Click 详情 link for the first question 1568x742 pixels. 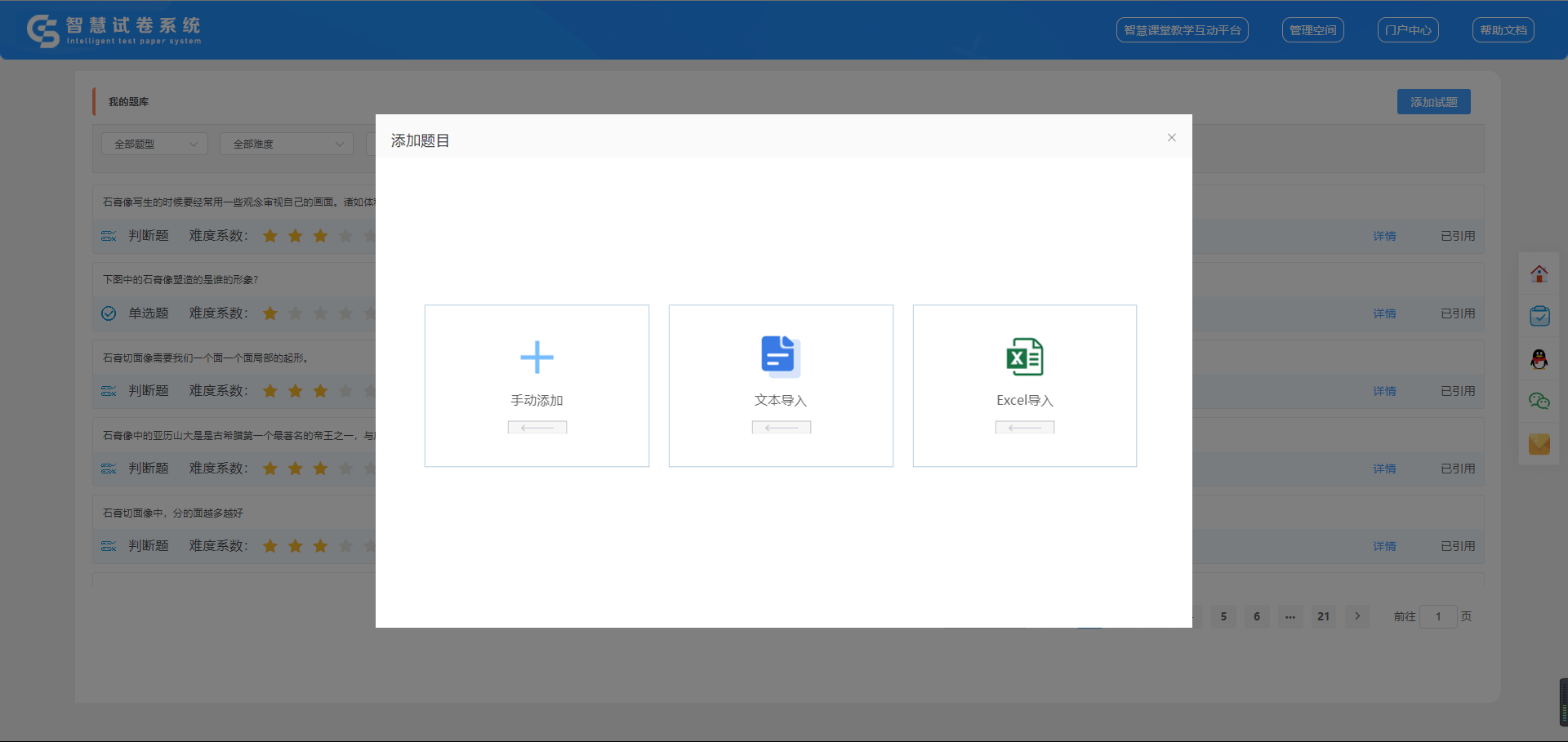1384,236
